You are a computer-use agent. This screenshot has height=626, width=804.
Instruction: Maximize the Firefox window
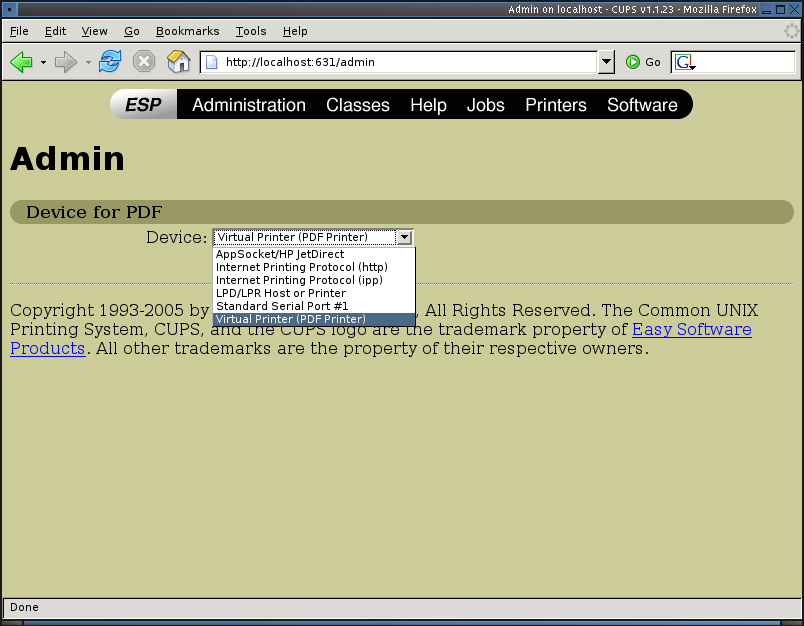[780, 10]
